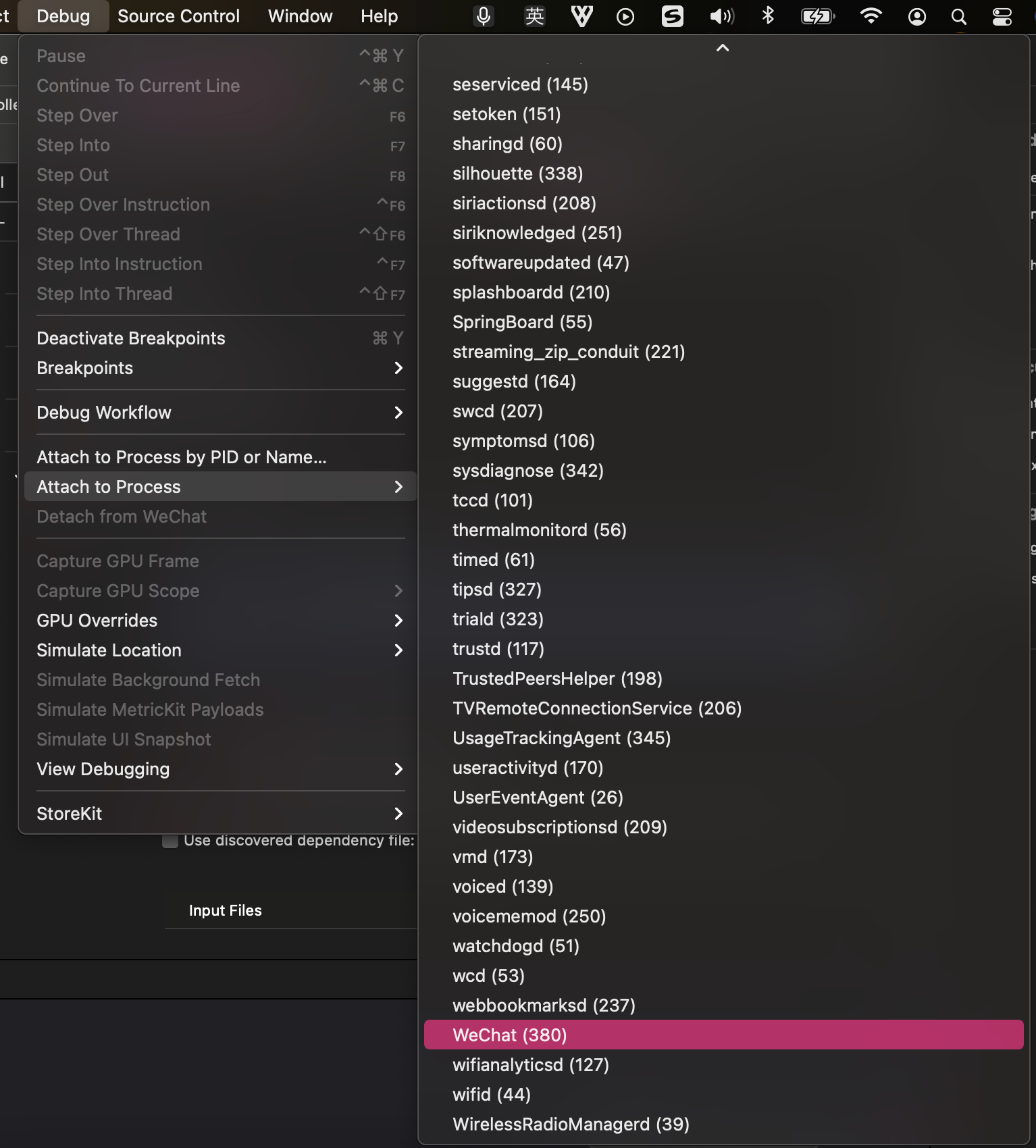Expand the GPU Overrides submenu
Viewport: 1036px width, 1148px height.
coord(220,621)
